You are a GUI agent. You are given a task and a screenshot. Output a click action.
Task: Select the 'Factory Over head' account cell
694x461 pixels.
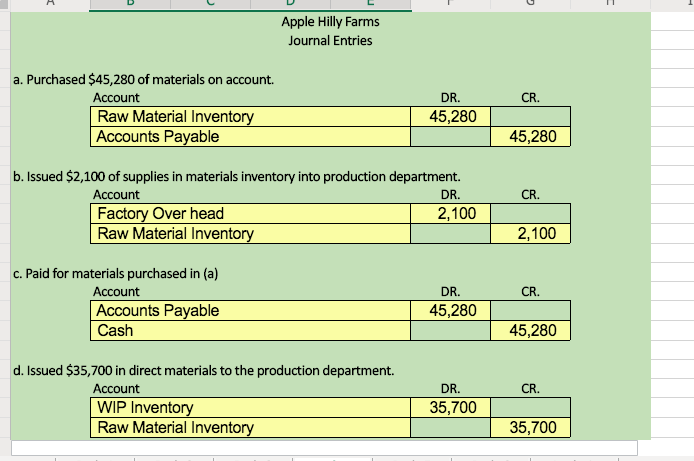coord(251,213)
